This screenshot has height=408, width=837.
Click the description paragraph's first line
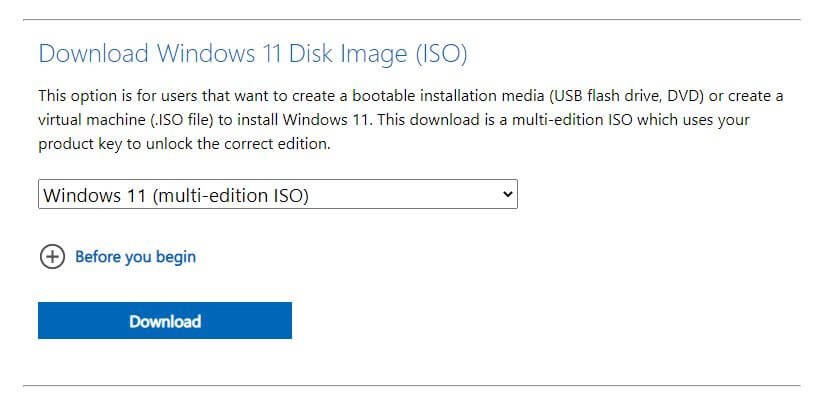(x=410, y=95)
